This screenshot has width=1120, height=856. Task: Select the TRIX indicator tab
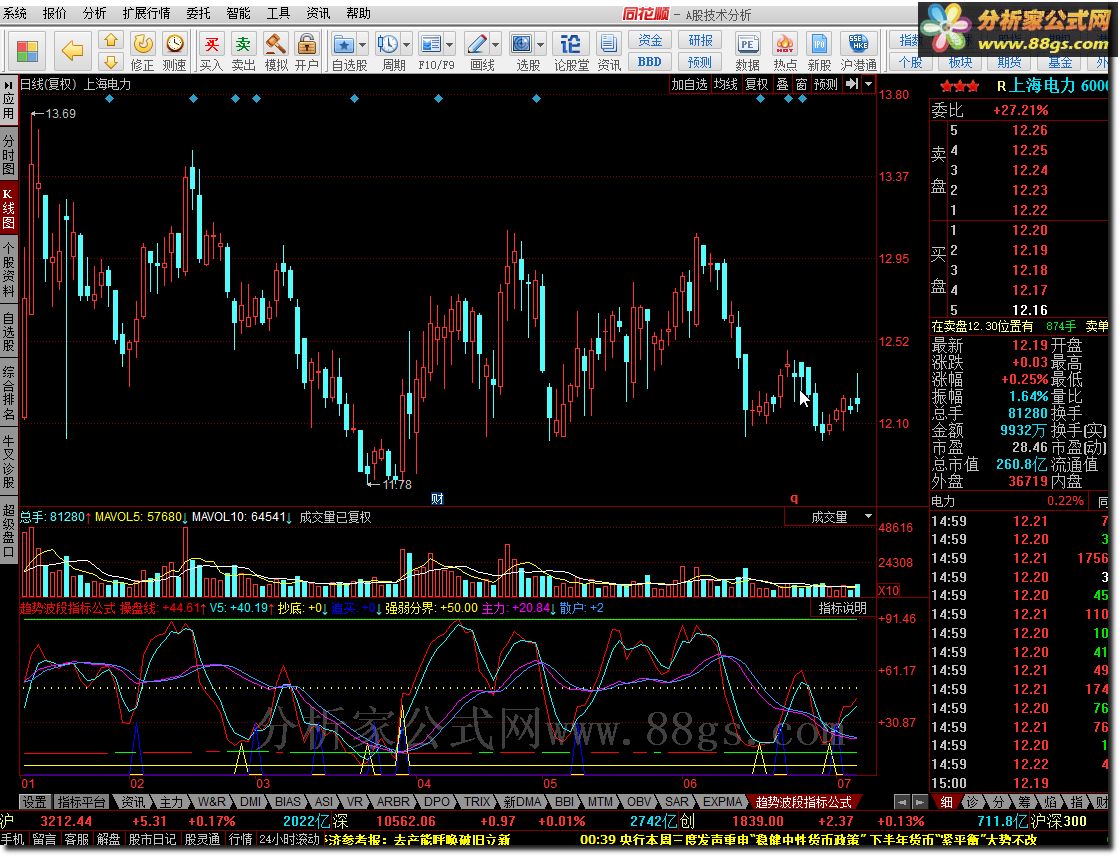point(477,802)
